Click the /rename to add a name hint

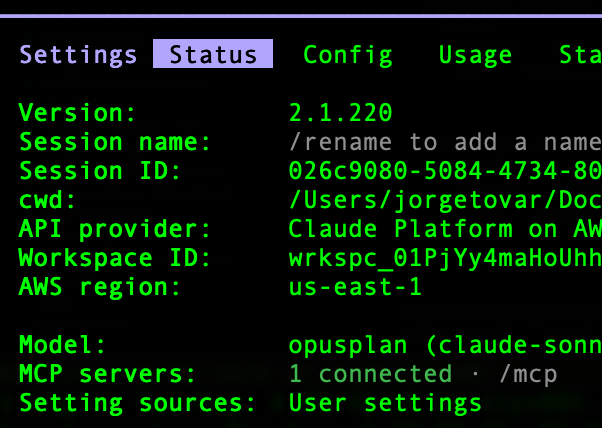(x=445, y=142)
